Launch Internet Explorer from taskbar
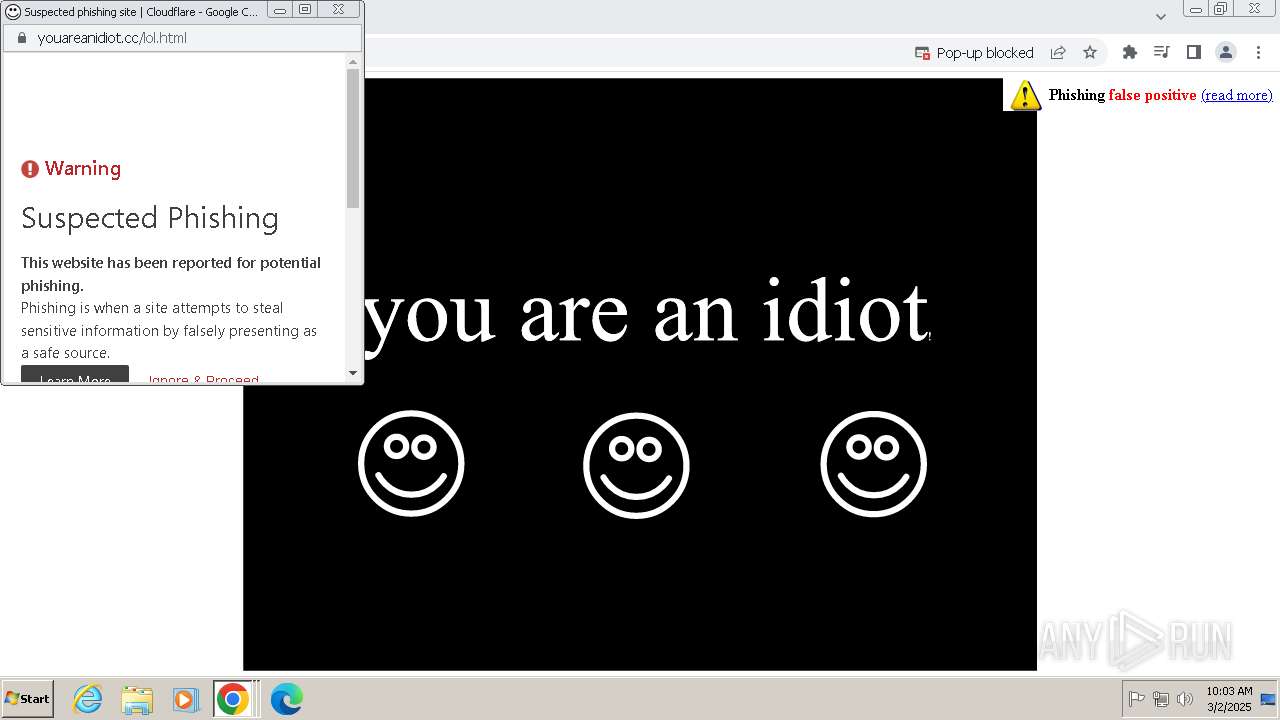Viewport: 1280px width, 720px height. (88, 699)
